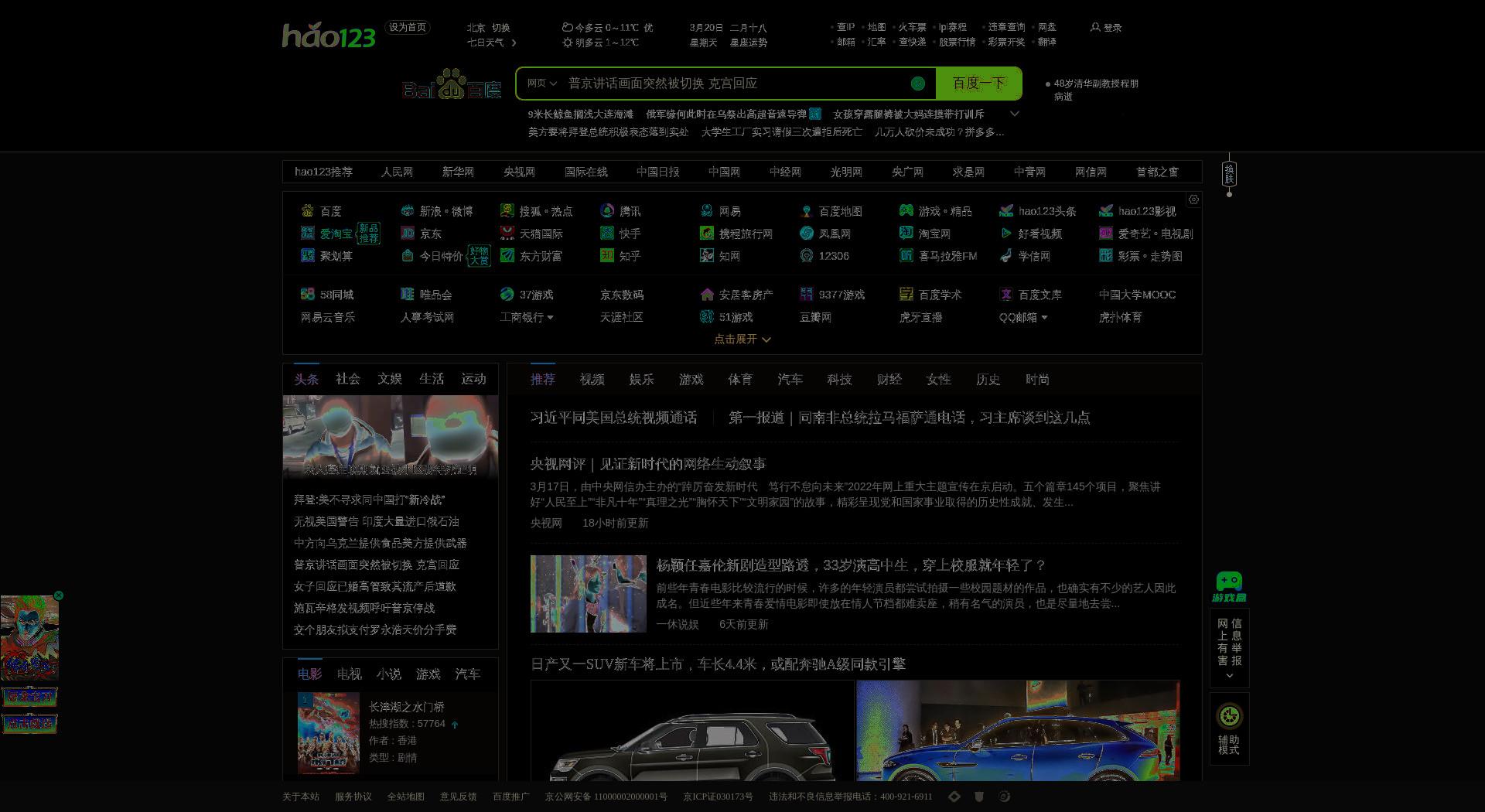Screen dimensions: 1485x812
Task: Click the 百度 site icon
Action: click(x=307, y=210)
